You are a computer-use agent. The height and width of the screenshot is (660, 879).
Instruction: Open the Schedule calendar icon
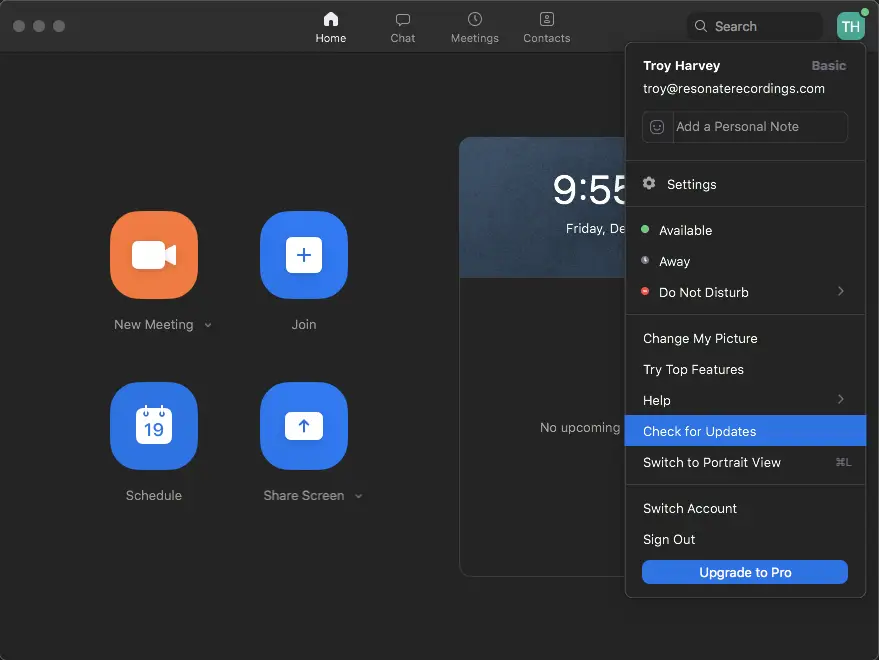[154, 426]
